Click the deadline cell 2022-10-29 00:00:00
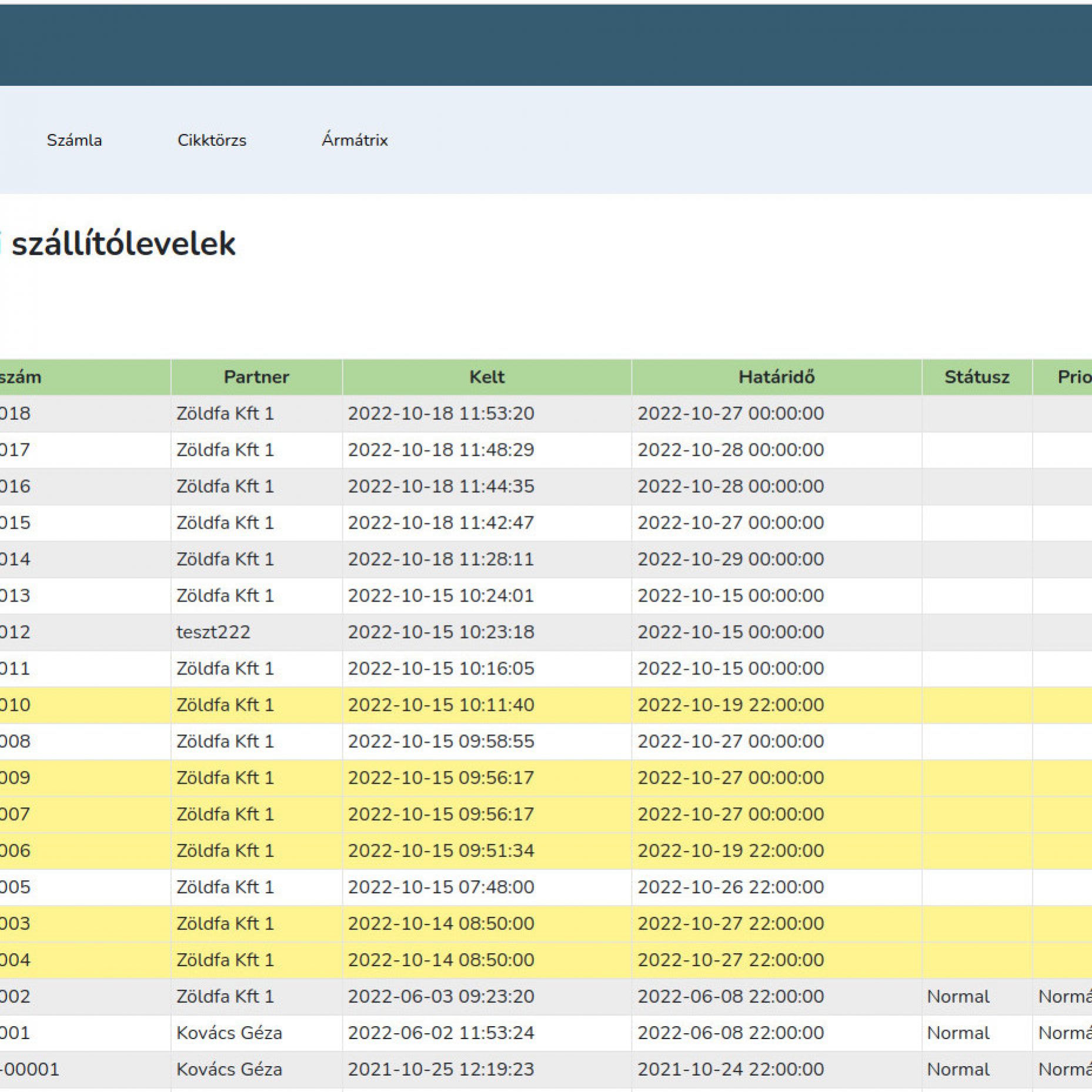This screenshot has height=1092, width=1092. pyautogui.click(x=730, y=559)
